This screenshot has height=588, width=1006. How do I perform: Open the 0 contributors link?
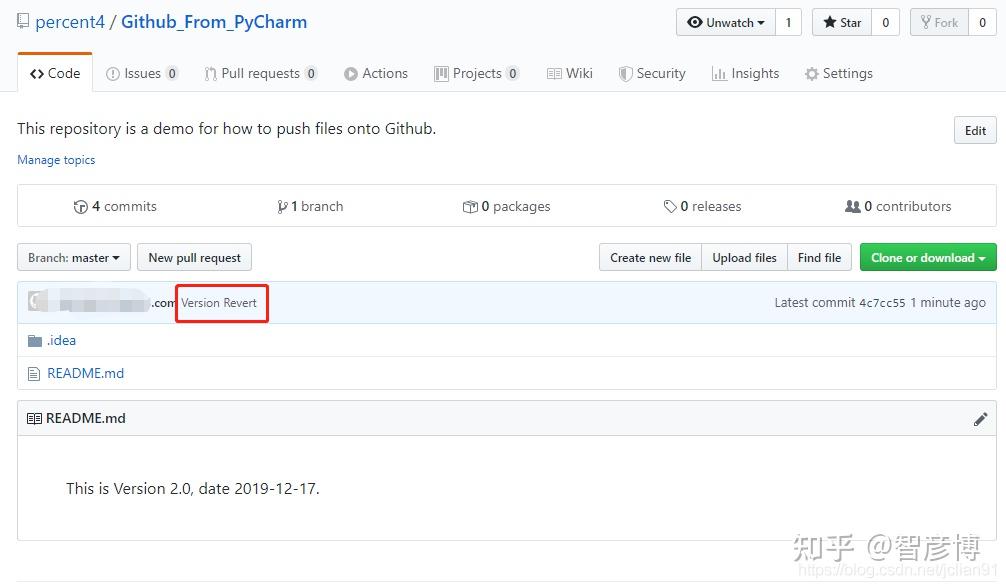898,206
